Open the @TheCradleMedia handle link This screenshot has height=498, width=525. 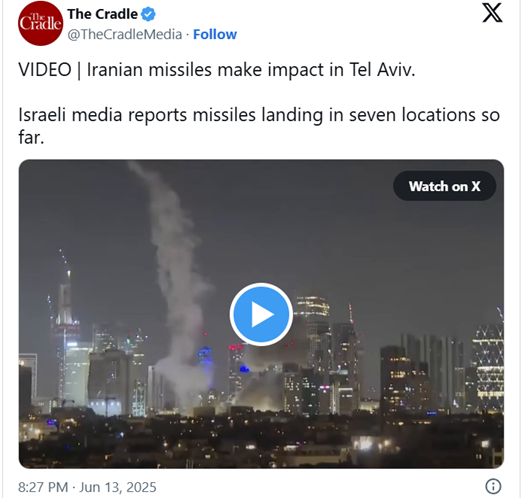coord(125,34)
